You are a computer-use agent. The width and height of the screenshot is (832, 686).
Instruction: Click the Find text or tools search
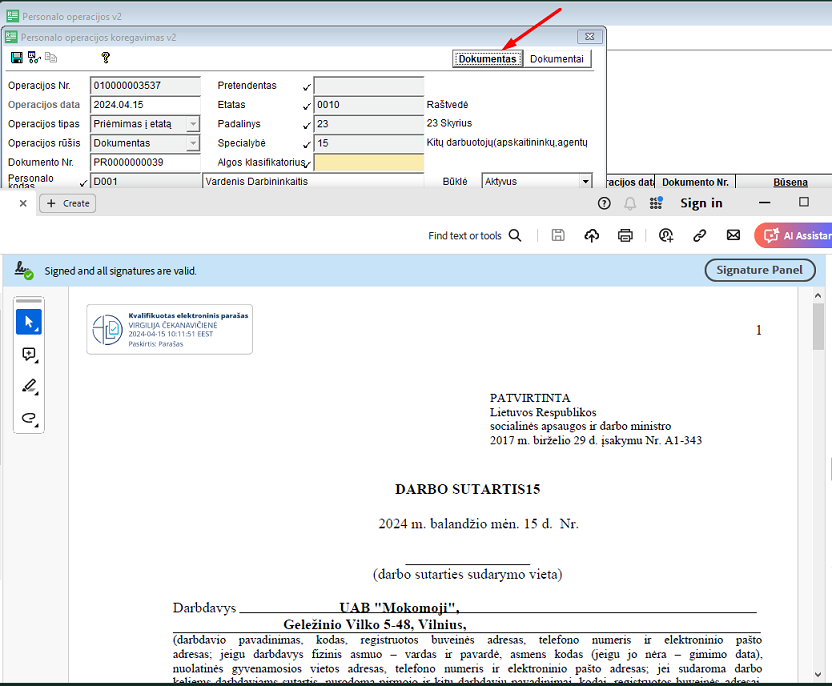474,236
